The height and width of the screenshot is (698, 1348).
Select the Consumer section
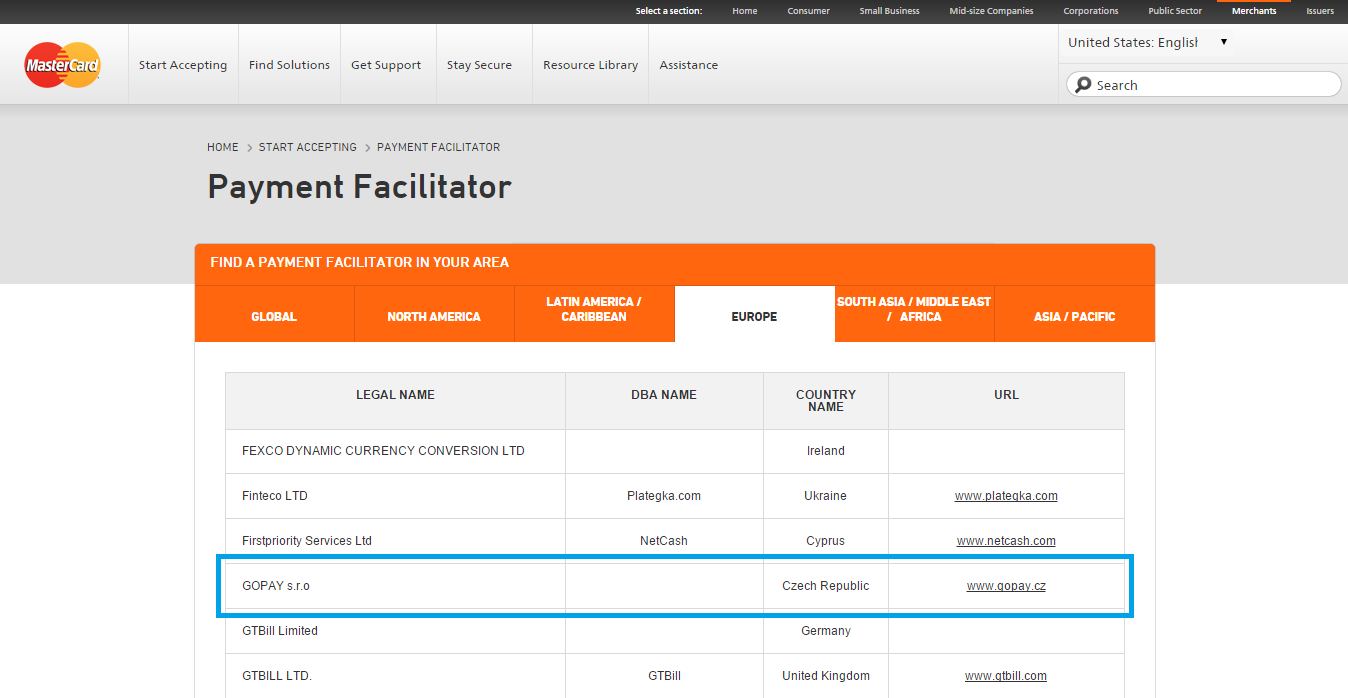(x=808, y=11)
